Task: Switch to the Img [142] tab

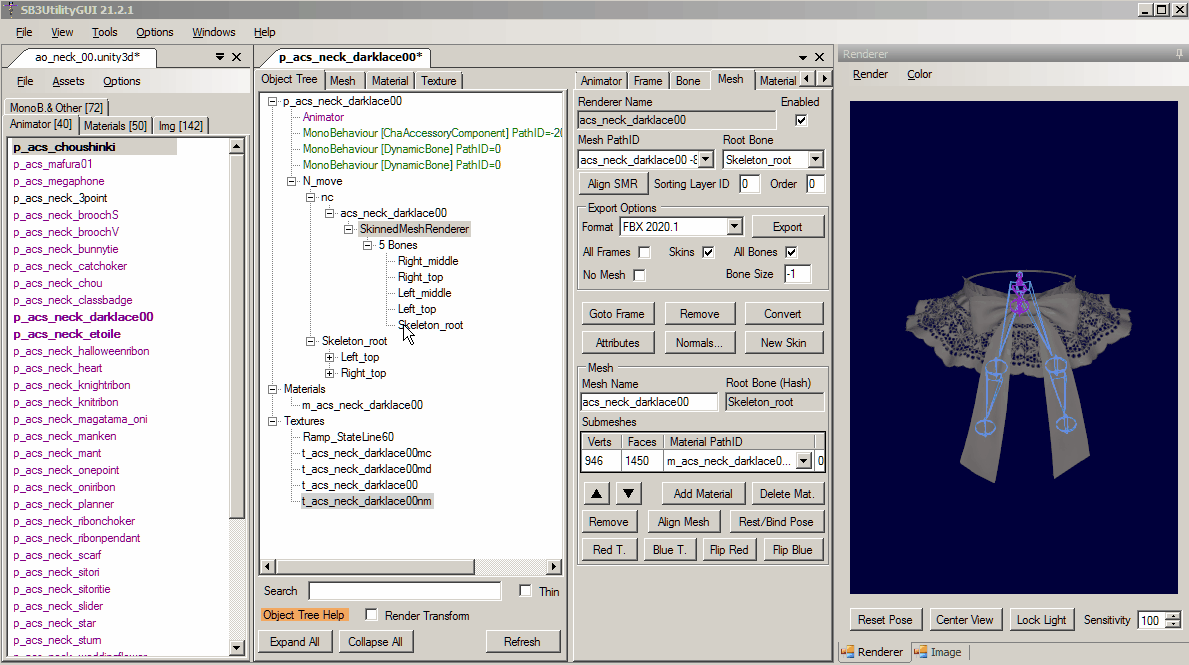Action: 180,126
